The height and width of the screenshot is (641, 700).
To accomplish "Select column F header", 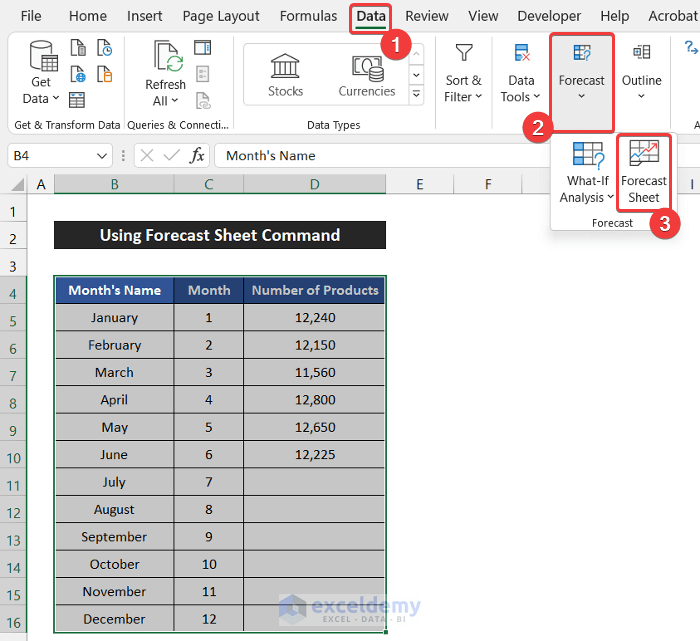I will coord(488,184).
